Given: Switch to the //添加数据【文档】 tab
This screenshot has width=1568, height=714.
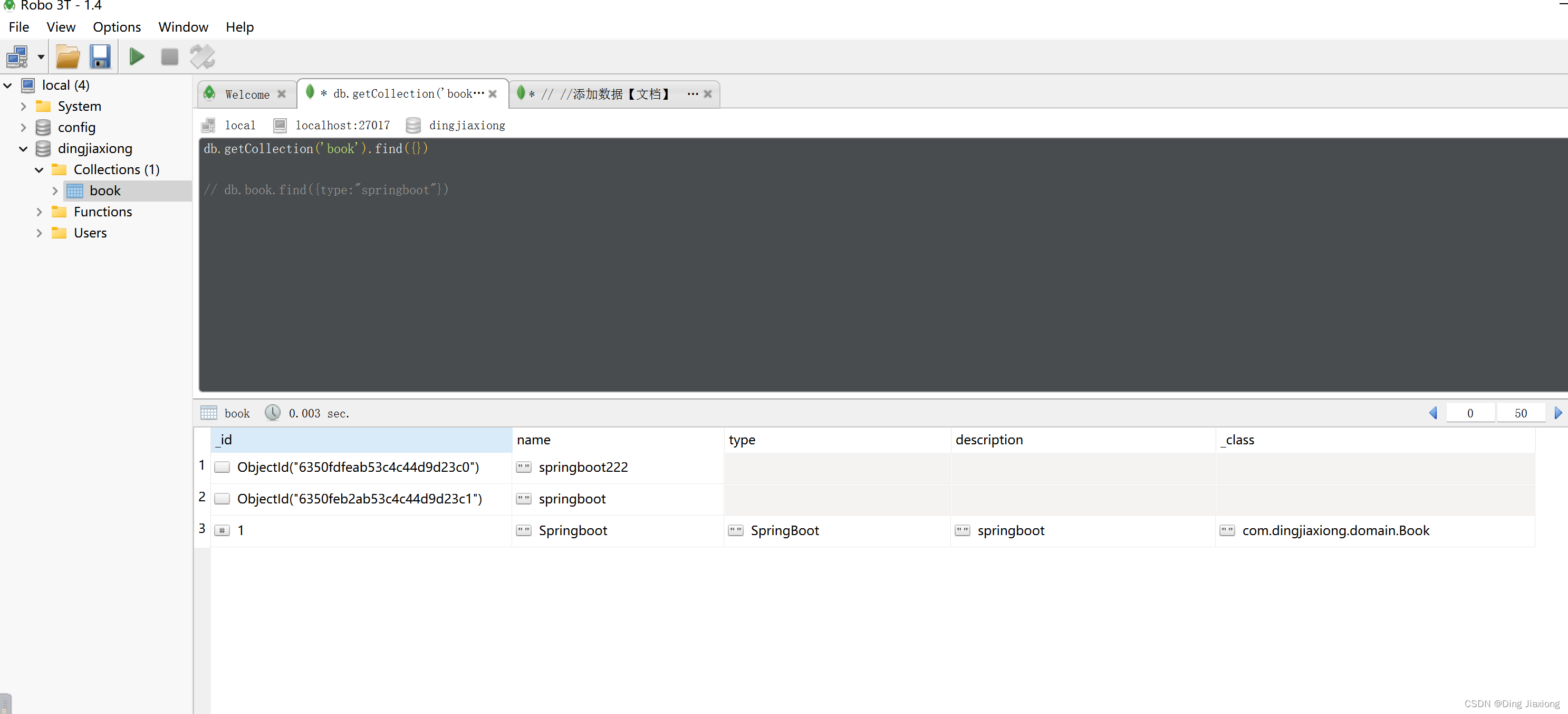Looking at the screenshot, I should coord(615,94).
